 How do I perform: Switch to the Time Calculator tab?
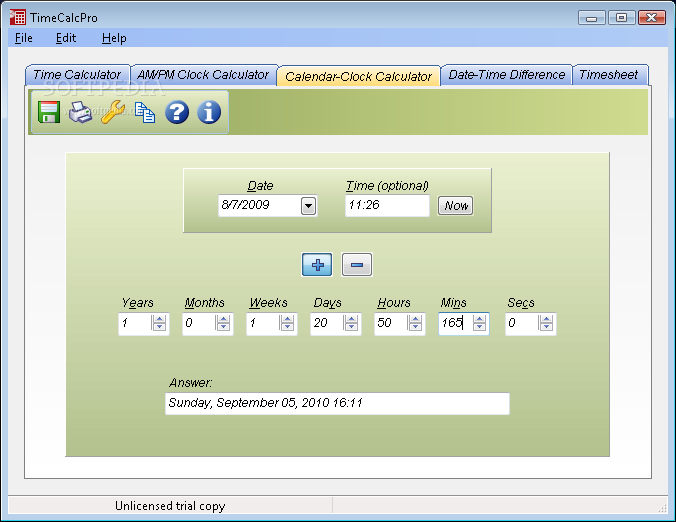[77, 75]
